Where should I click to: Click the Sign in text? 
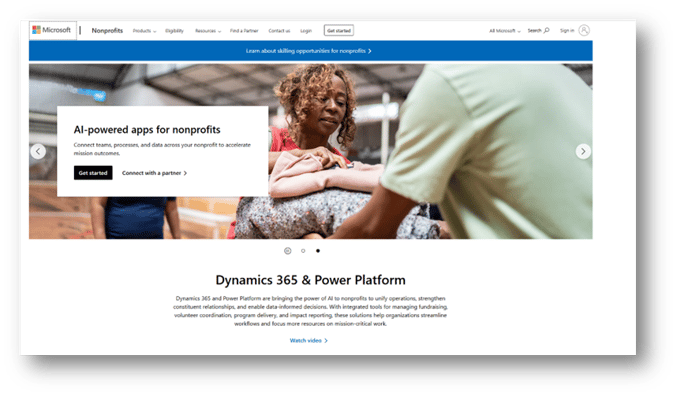coord(567,31)
